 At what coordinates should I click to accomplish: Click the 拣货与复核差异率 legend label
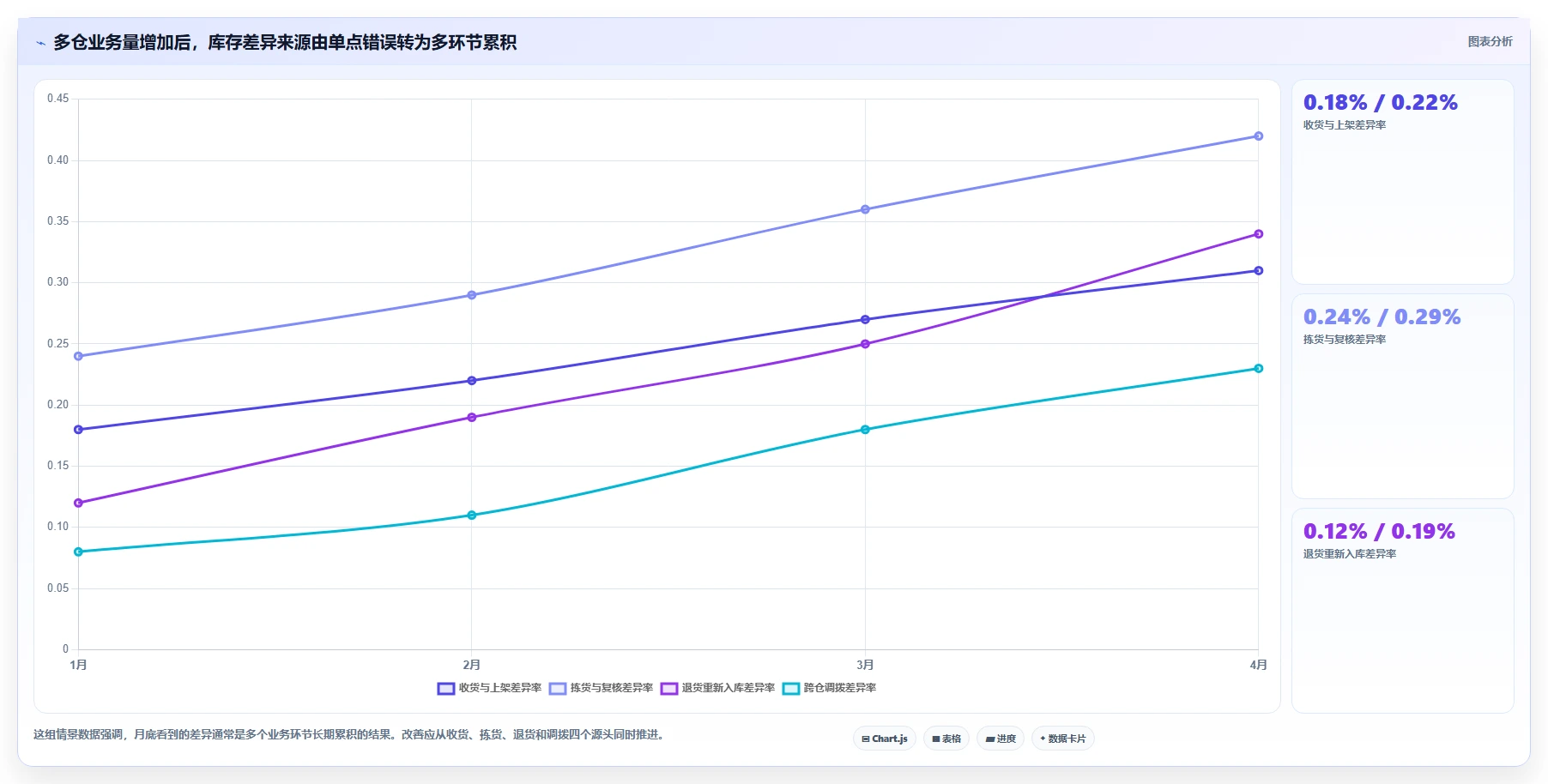tap(612, 688)
